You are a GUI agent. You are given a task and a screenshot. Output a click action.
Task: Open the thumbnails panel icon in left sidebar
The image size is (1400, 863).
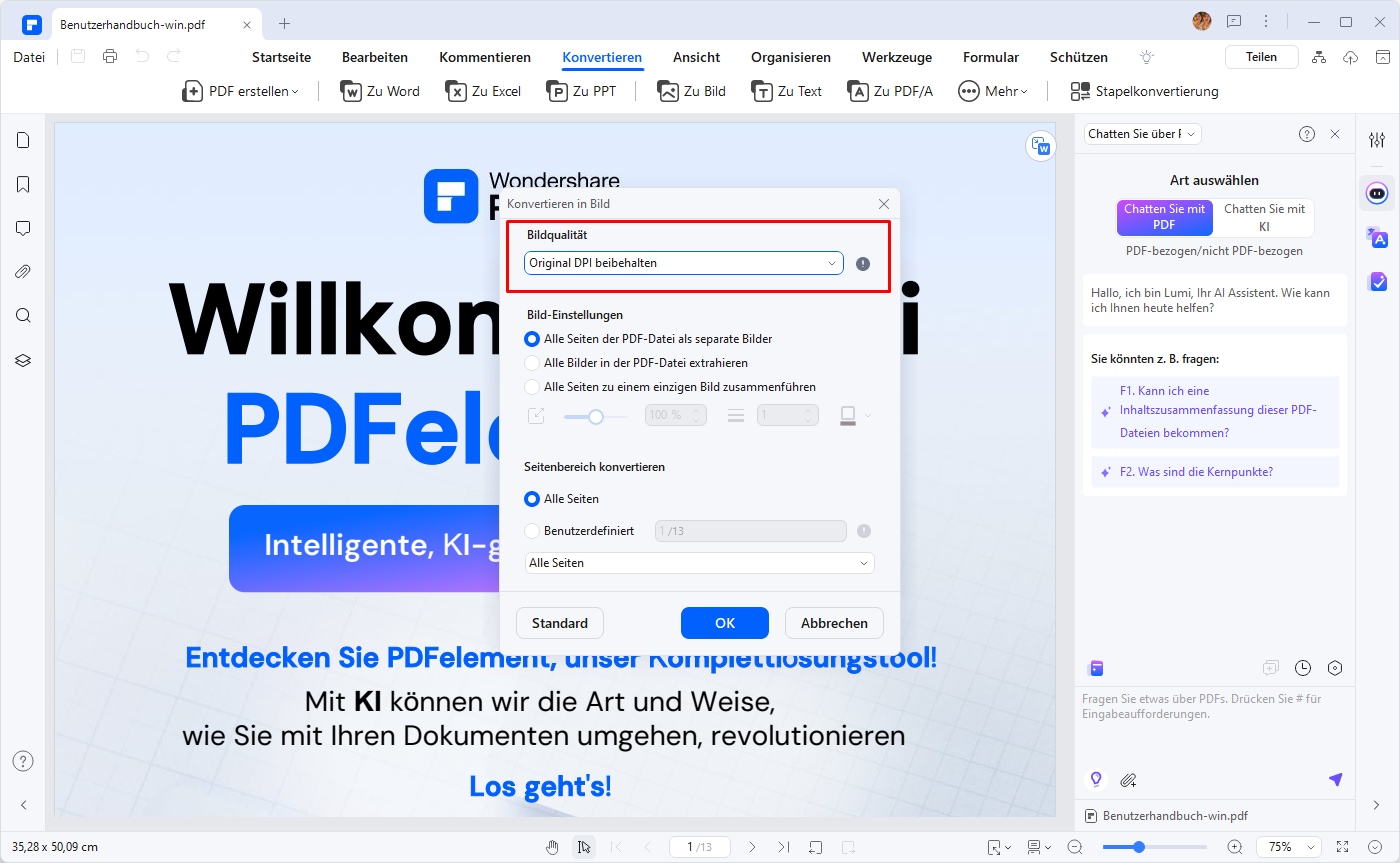(x=23, y=140)
